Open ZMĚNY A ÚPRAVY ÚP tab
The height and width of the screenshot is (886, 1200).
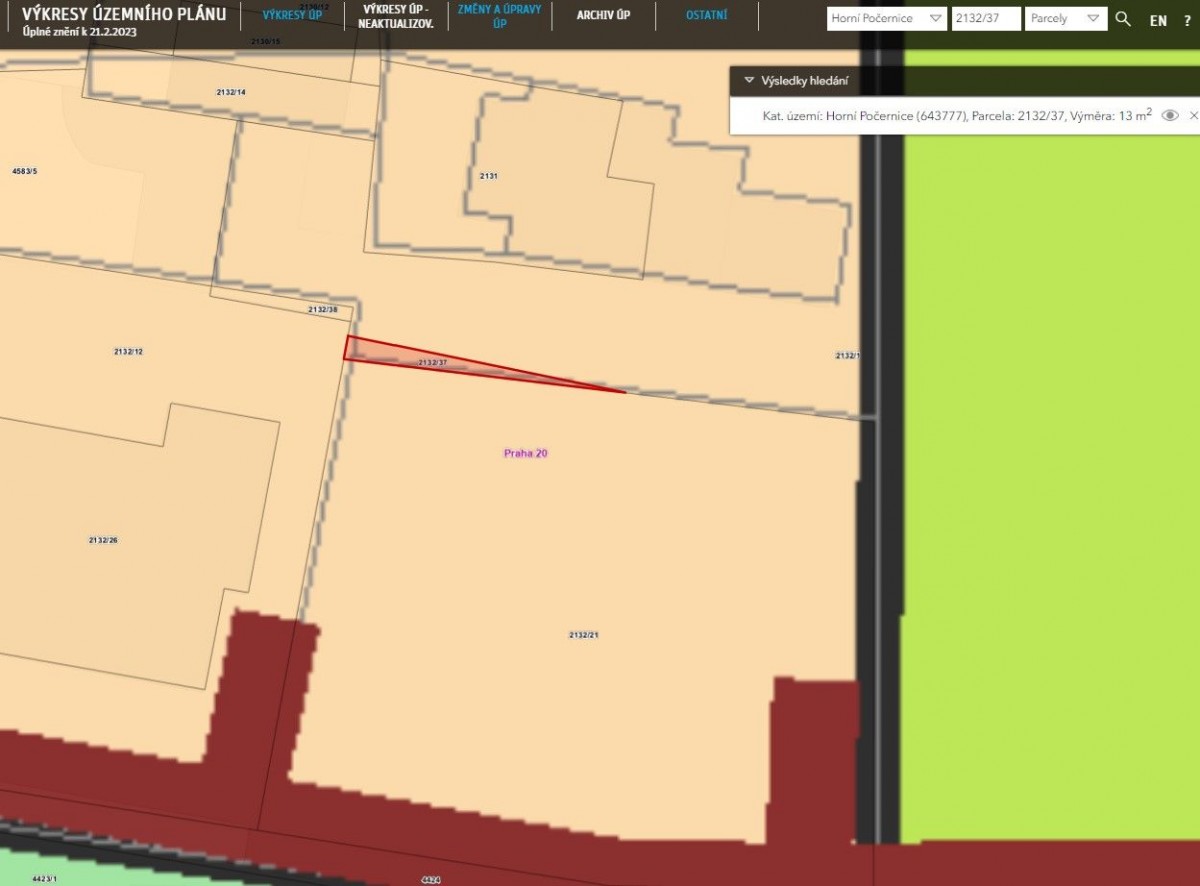click(x=499, y=16)
